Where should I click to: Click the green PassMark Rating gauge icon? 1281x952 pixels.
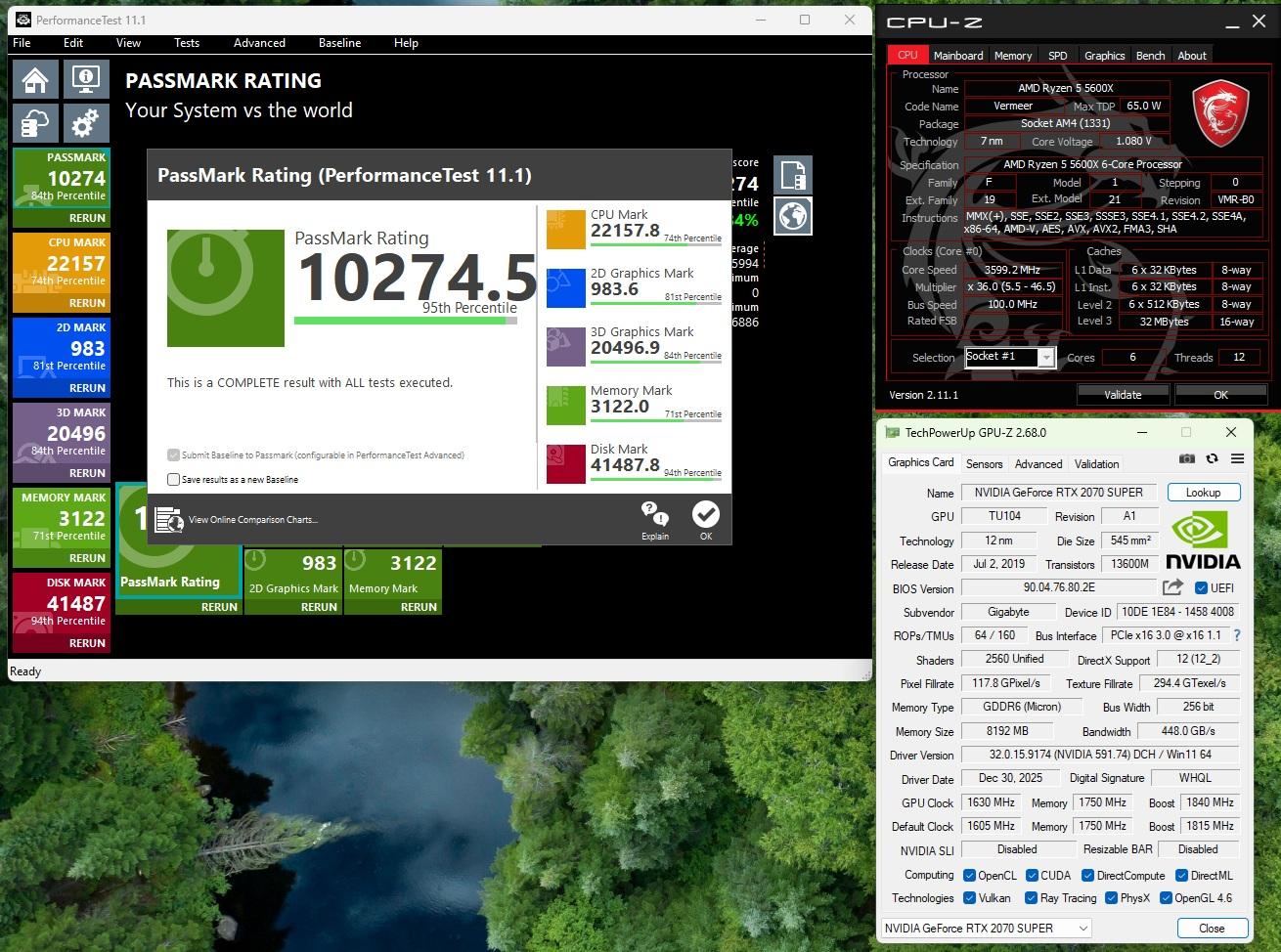point(226,288)
